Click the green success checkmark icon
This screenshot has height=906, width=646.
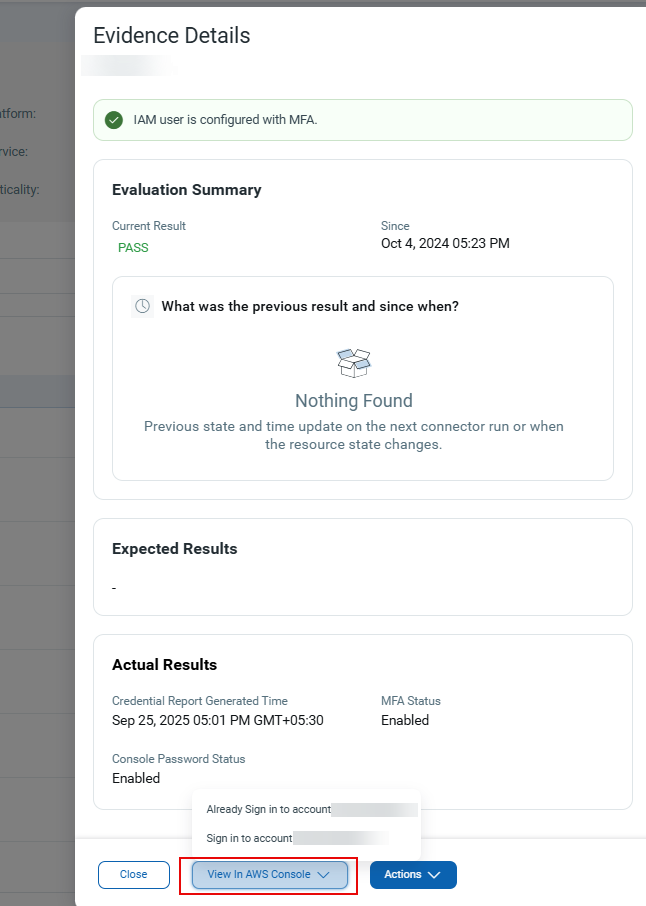pyautogui.click(x=113, y=119)
